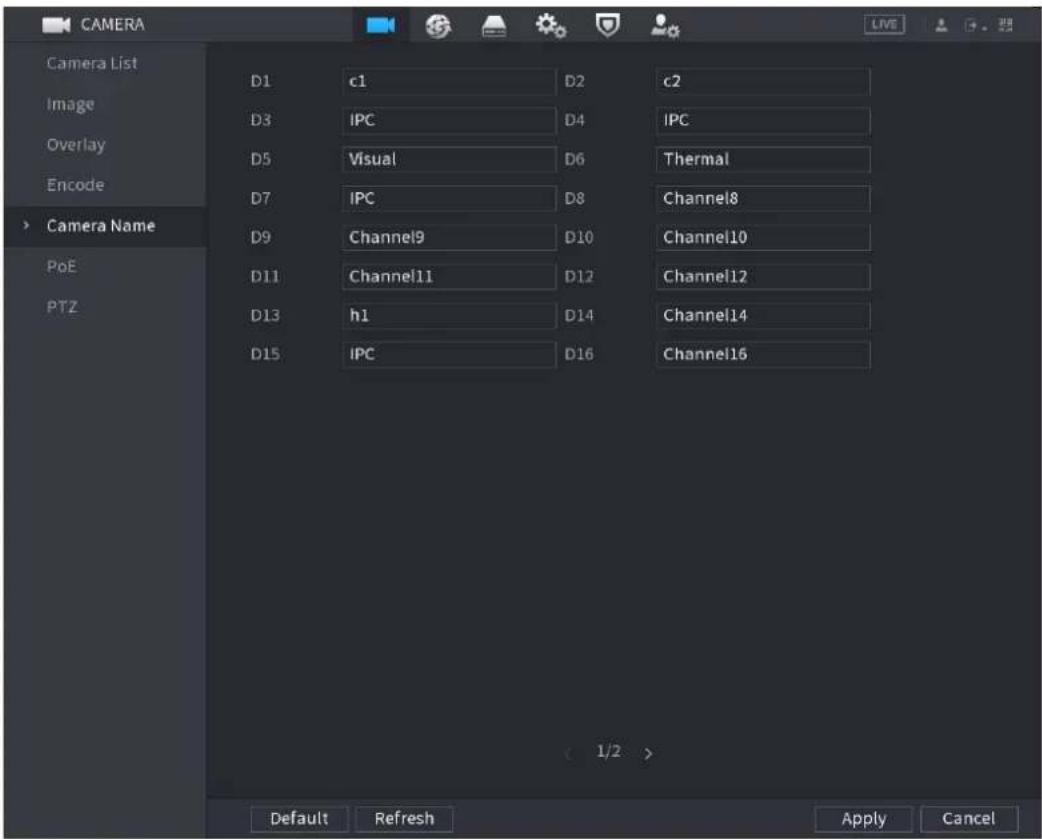
Task: Go to next page of camera names
Action: [648, 753]
